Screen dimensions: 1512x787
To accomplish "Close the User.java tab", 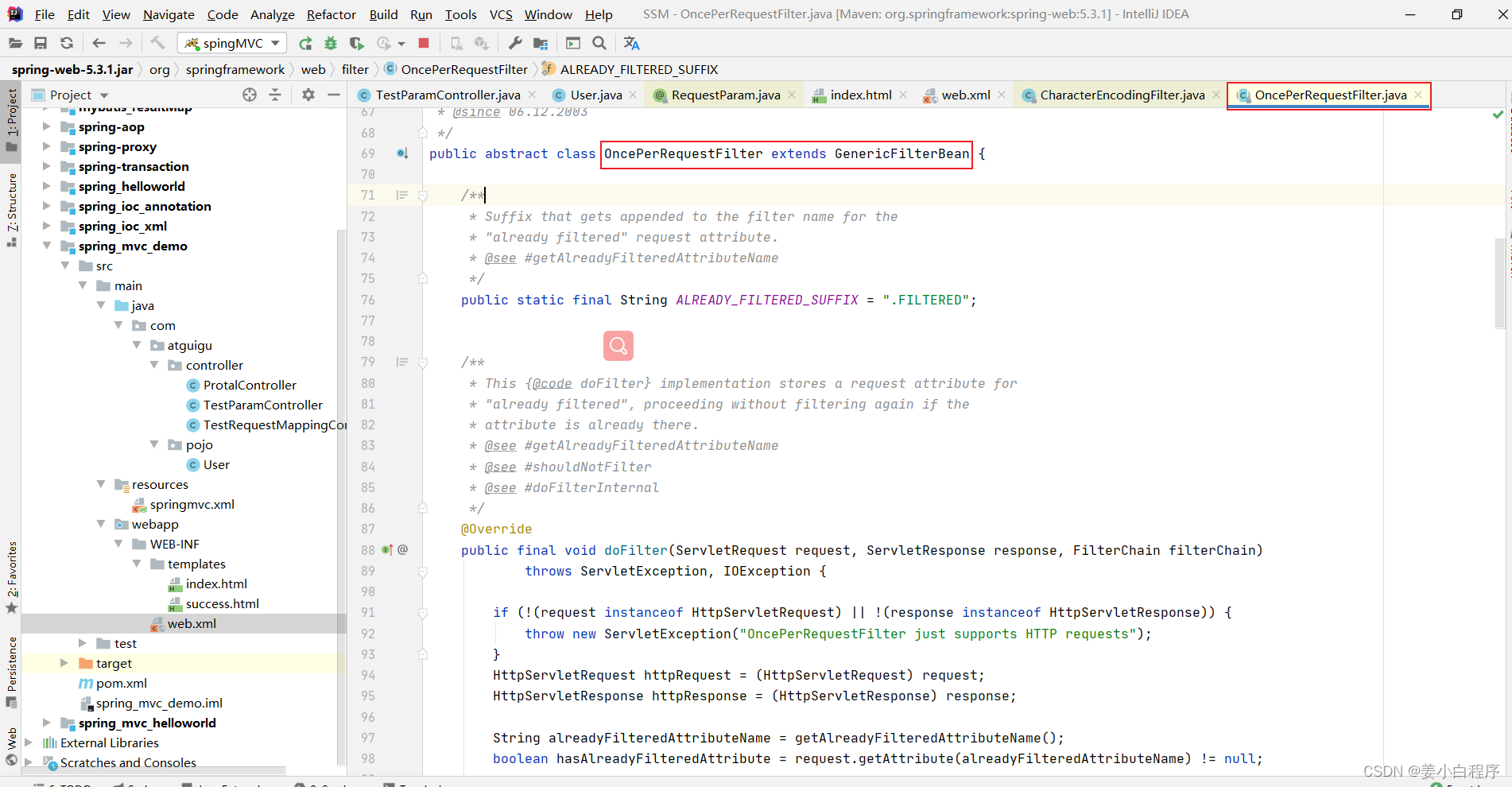I will tap(633, 95).
